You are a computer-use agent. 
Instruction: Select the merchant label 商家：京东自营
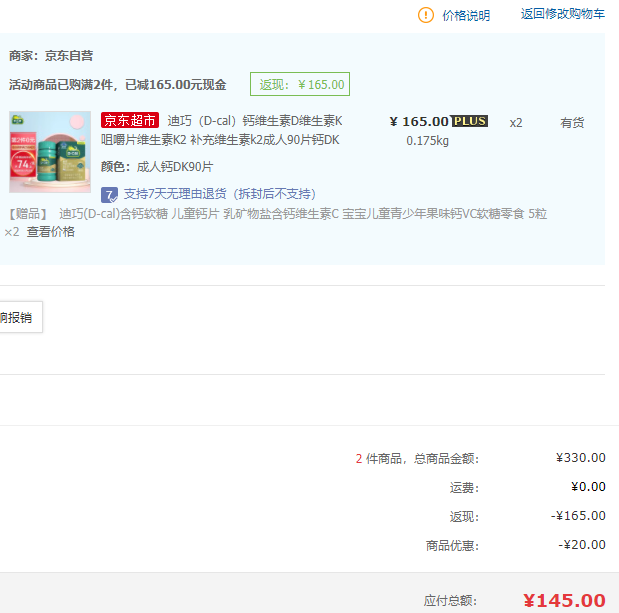point(51,56)
